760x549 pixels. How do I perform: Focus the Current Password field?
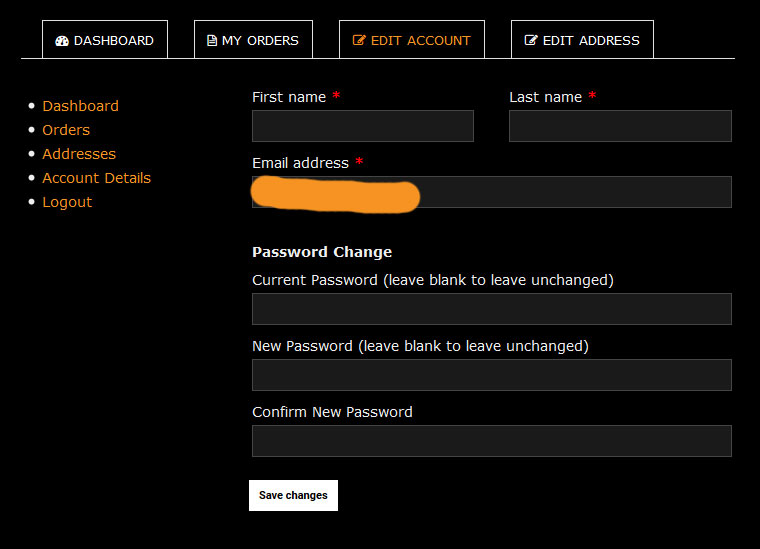pos(492,309)
